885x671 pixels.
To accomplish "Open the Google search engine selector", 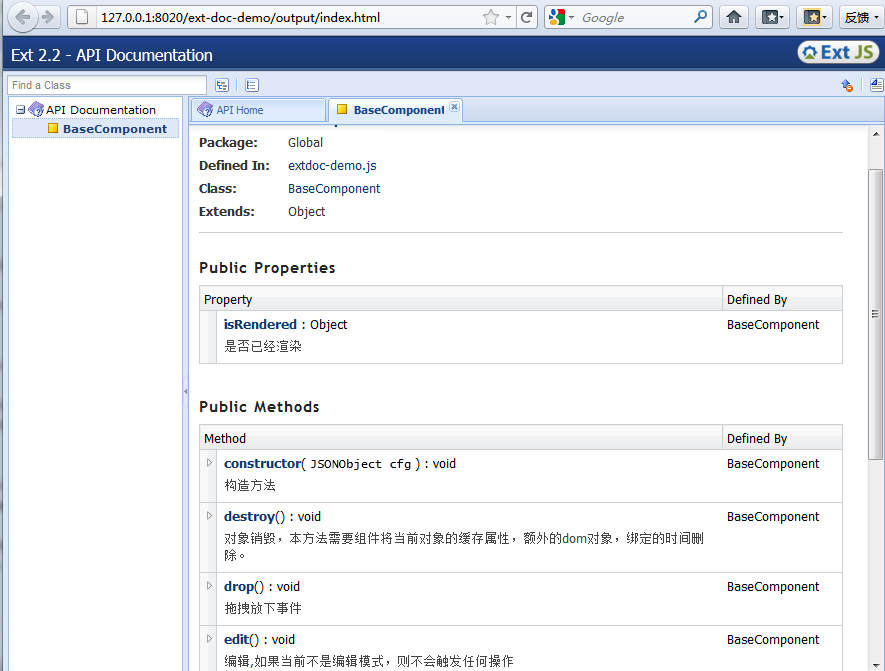I will coord(561,17).
